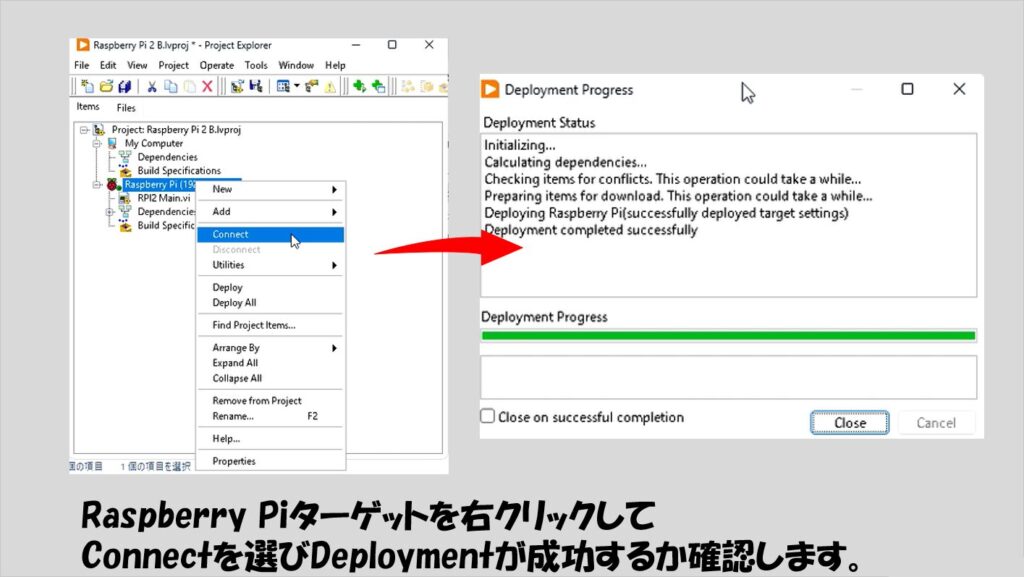Choose Find Project Items... from context menu
The height and width of the screenshot is (577, 1024).
[271, 325]
